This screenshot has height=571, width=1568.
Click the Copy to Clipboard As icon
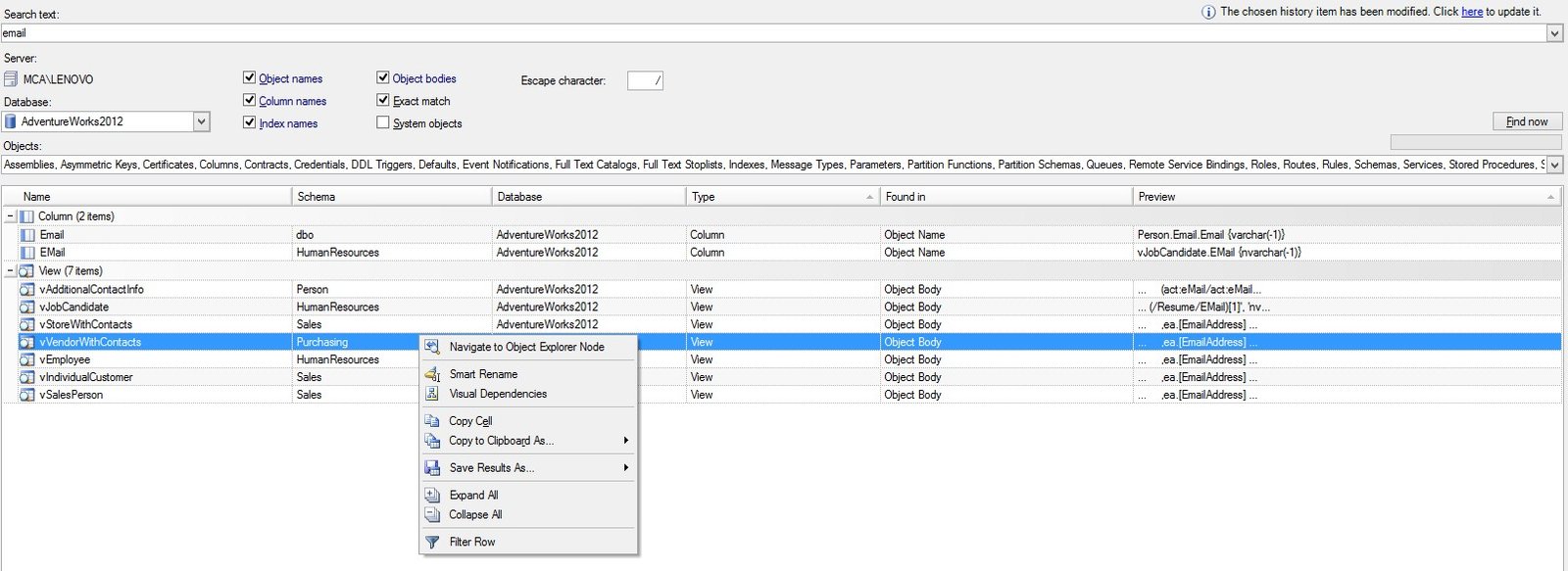432,441
